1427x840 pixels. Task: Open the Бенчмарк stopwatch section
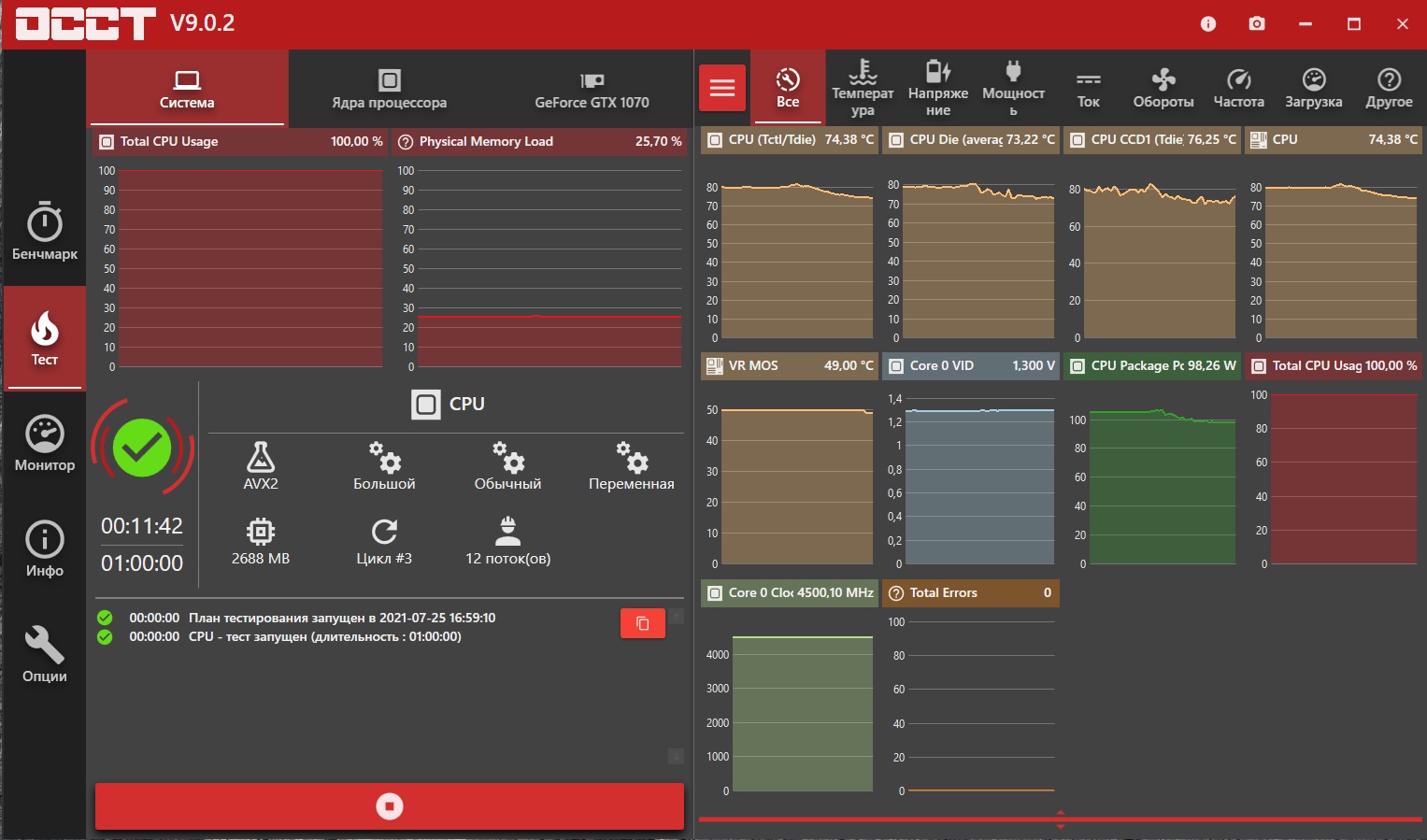[44, 231]
